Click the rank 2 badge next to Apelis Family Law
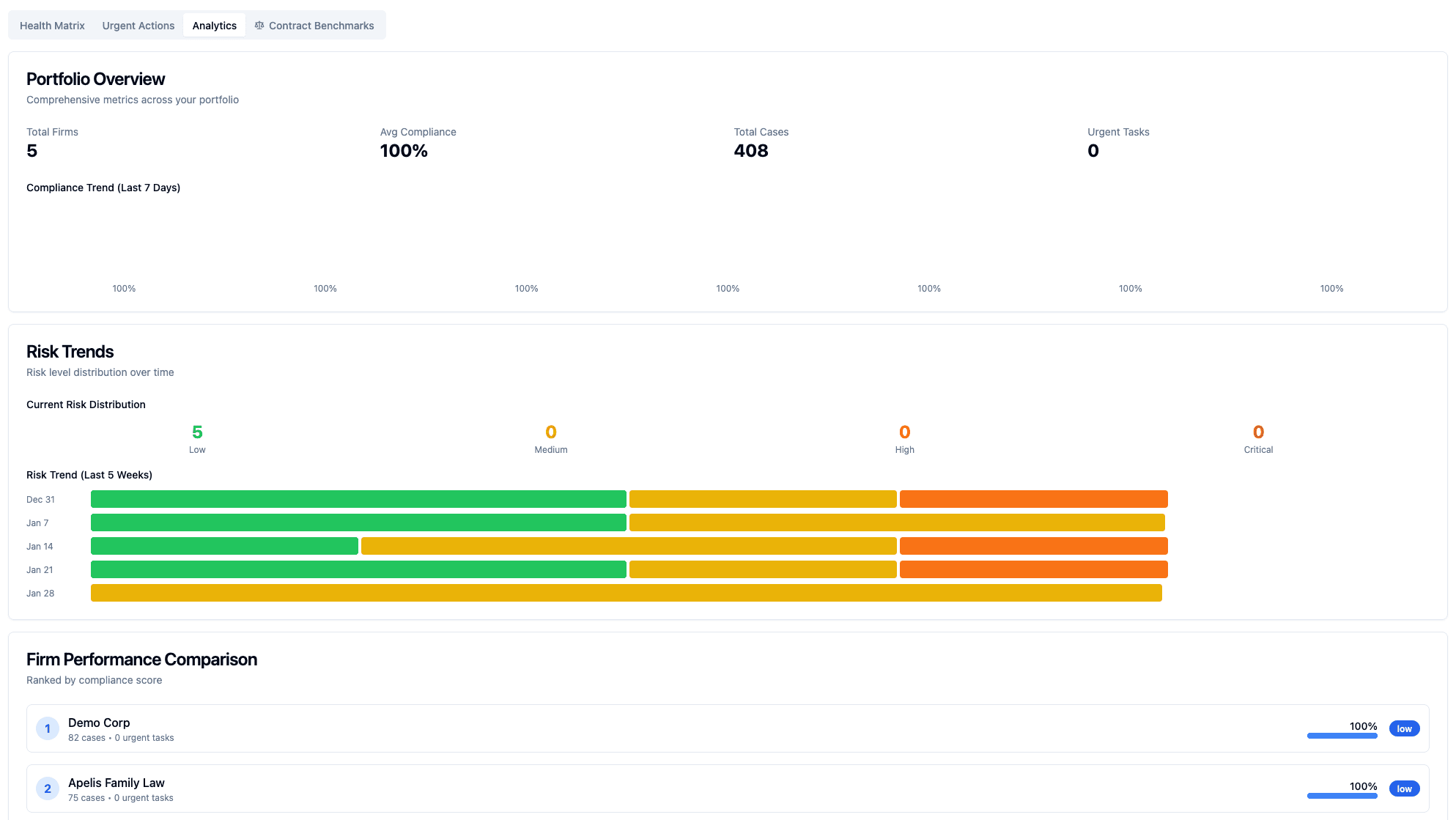 coord(48,788)
